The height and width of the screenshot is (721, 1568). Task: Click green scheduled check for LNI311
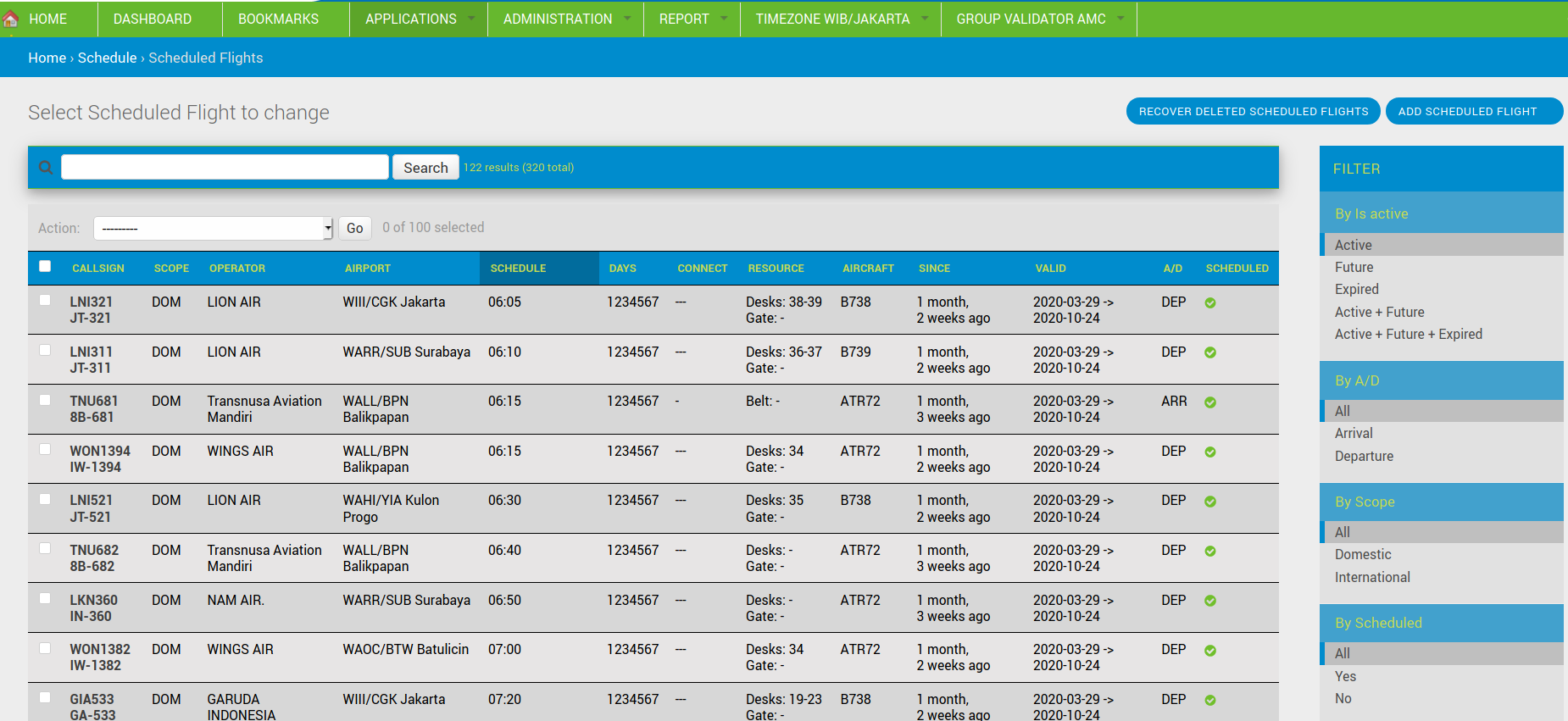click(x=1210, y=353)
